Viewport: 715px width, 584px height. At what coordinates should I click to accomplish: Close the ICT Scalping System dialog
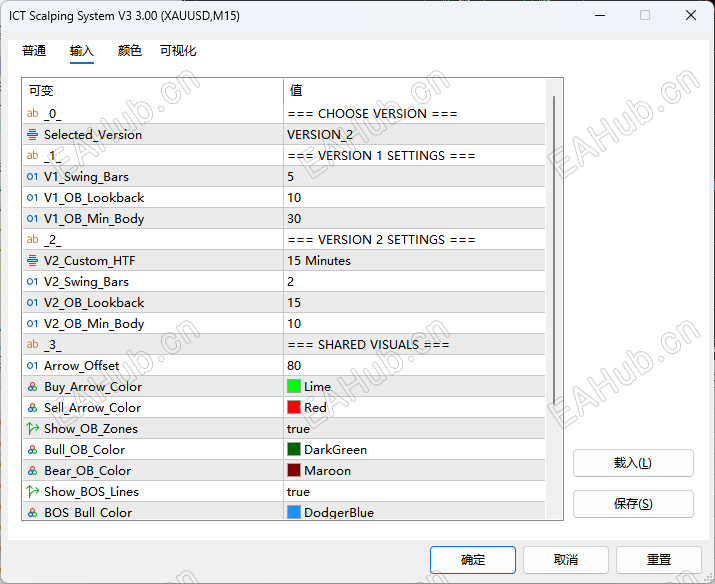pos(691,16)
